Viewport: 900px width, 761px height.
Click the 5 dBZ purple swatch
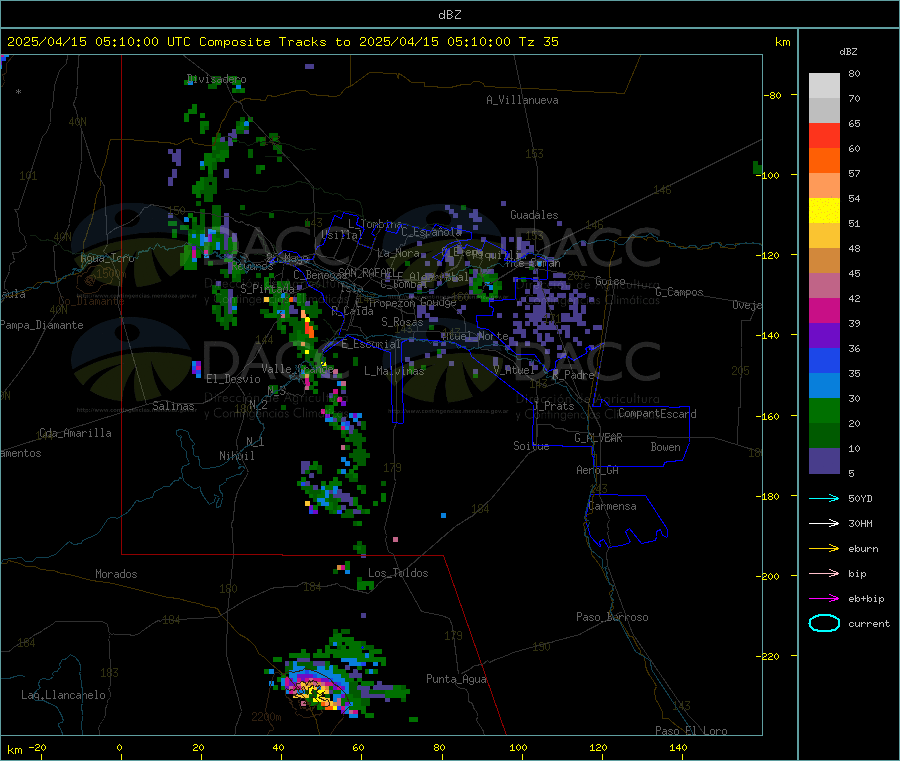824,461
